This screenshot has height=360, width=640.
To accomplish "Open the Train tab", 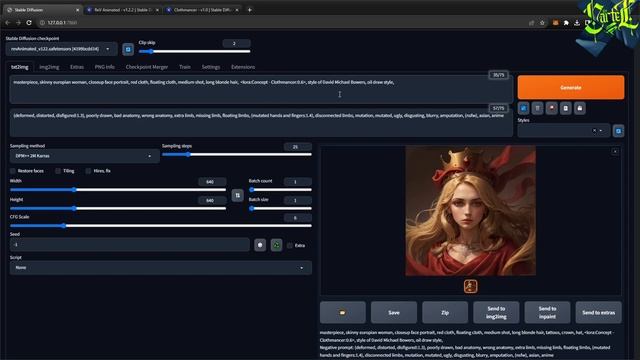I will [184, 67].
